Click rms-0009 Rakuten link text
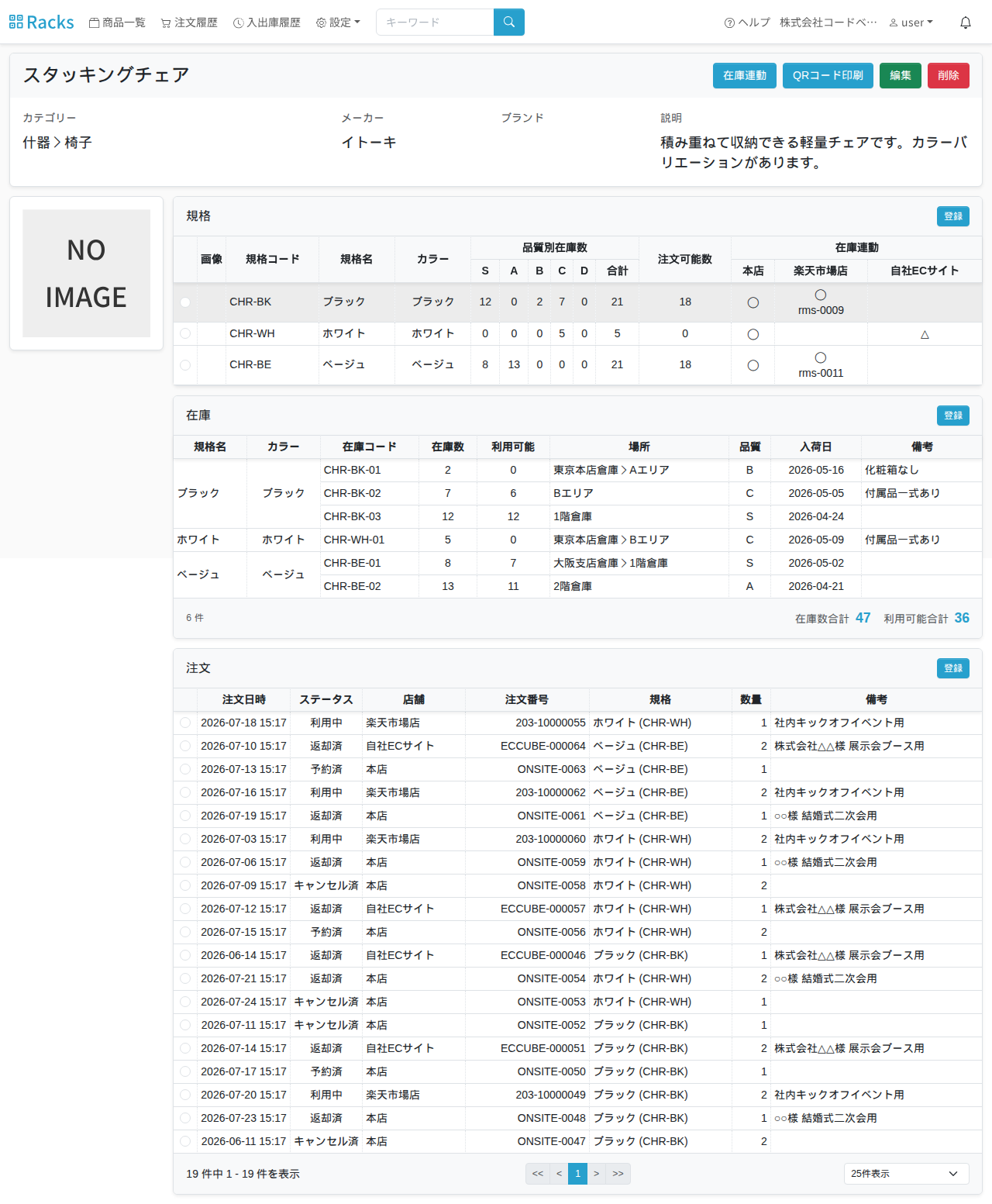 [821, 310]
